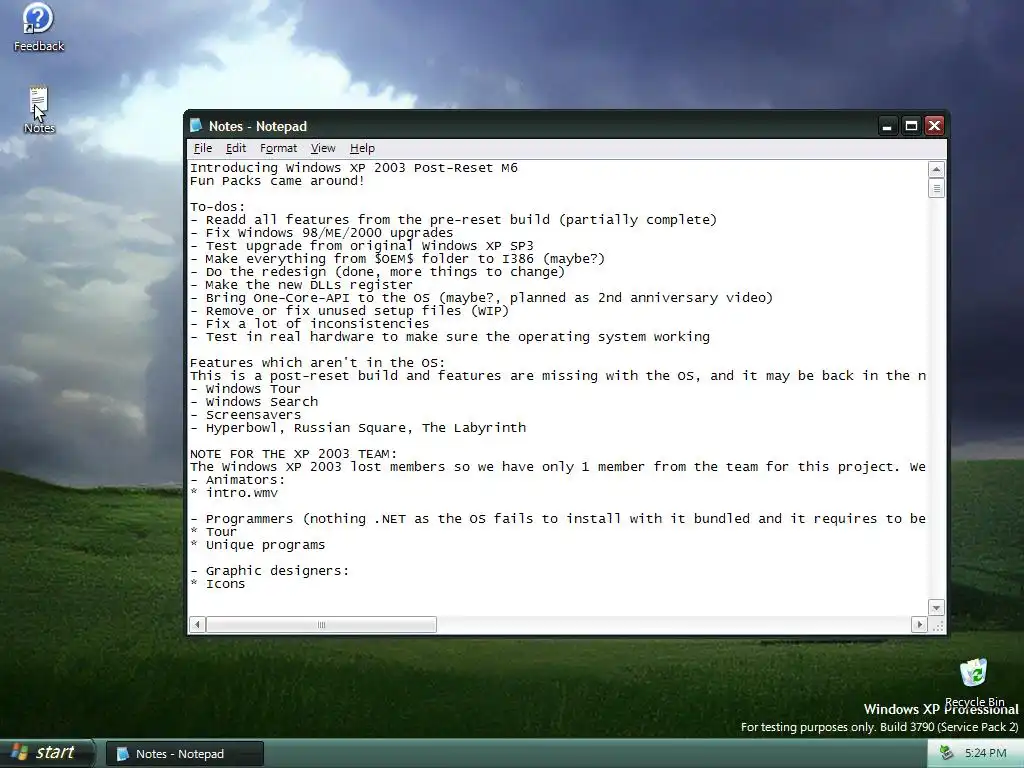Click the window resize grip corner
Screen dimensions: 1024x768
point(937,625)
